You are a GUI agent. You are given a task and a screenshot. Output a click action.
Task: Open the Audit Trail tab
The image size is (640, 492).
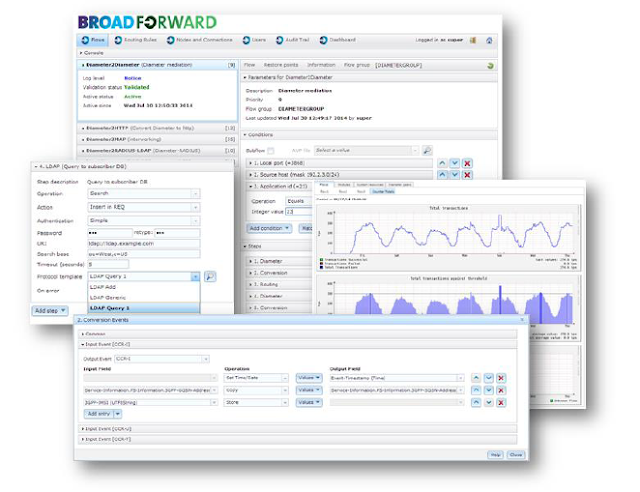[x=293, y=40]
